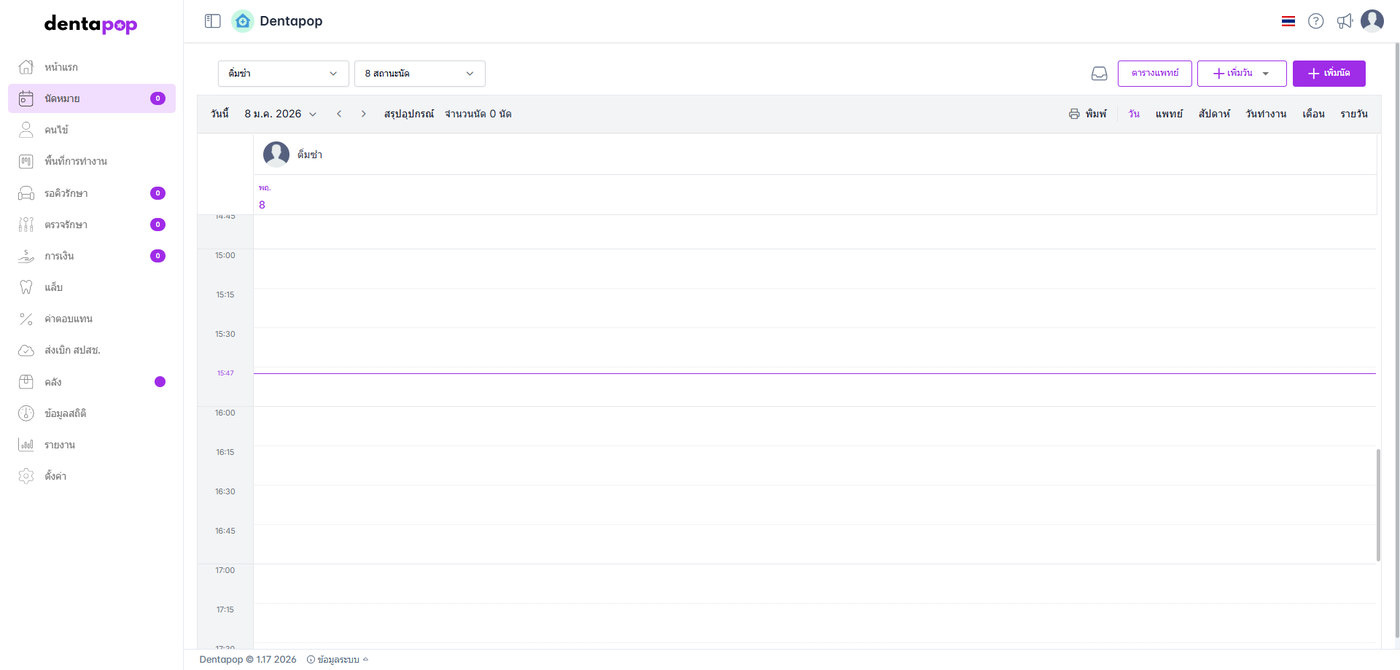Click the รายงาน bar chart icon

(26, 445)
